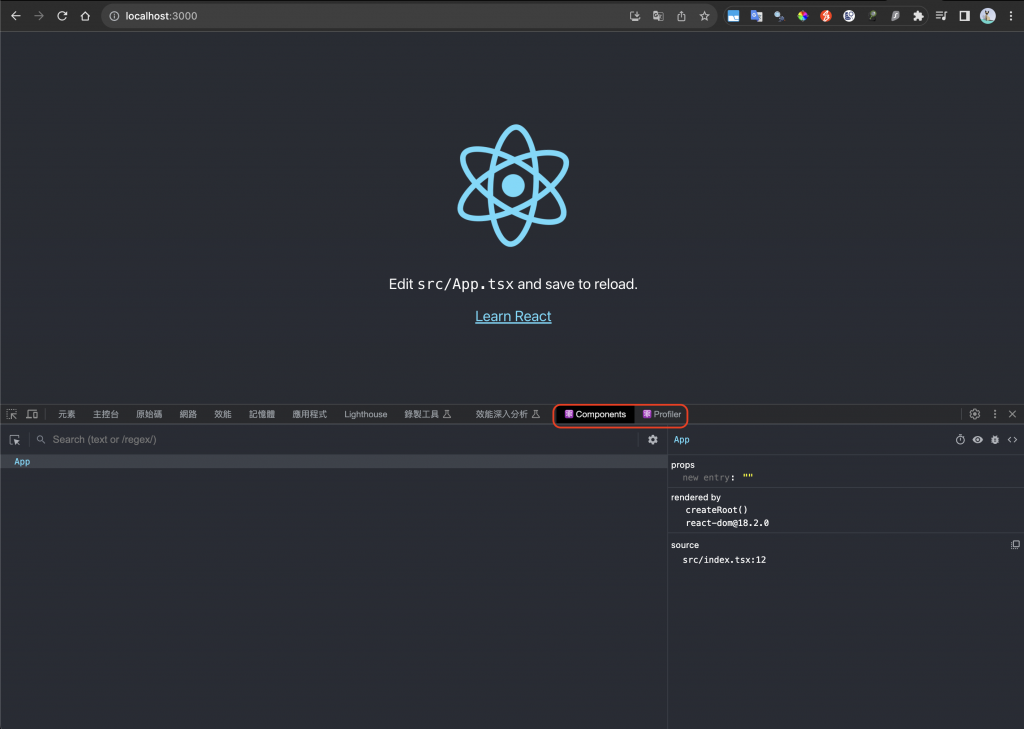Switch to the Profiler tab
This screenshot has height=729, width=1024.
(662, 414)
